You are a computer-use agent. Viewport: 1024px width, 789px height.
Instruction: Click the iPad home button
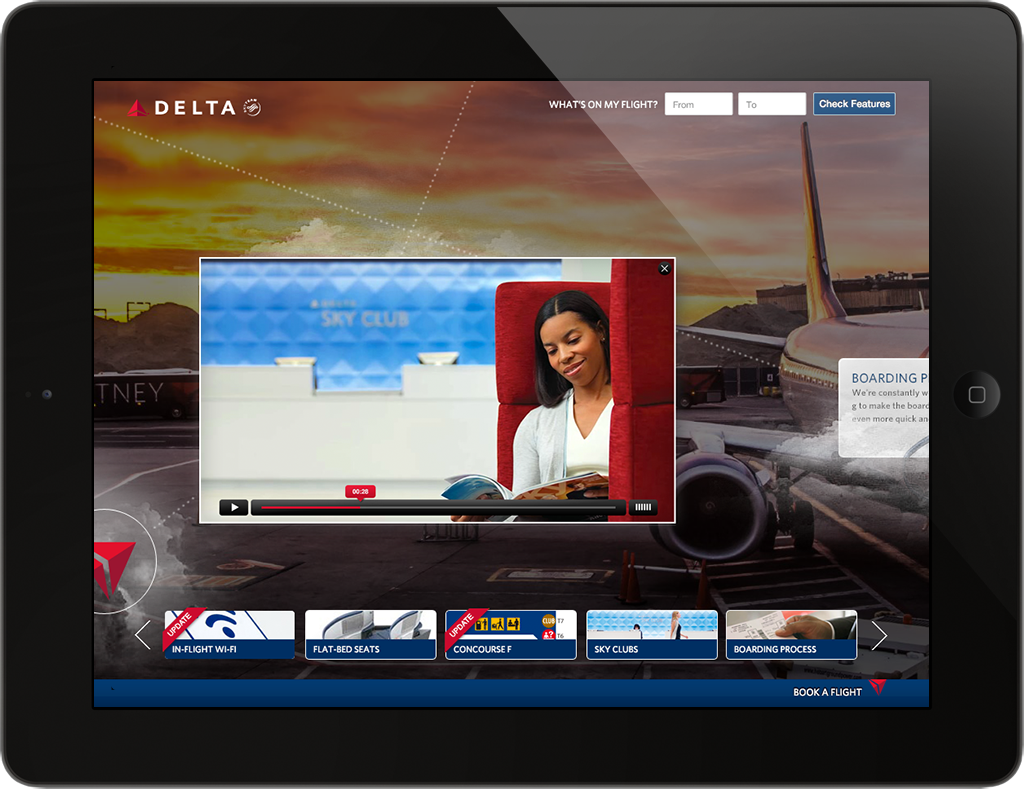point(976,394)
